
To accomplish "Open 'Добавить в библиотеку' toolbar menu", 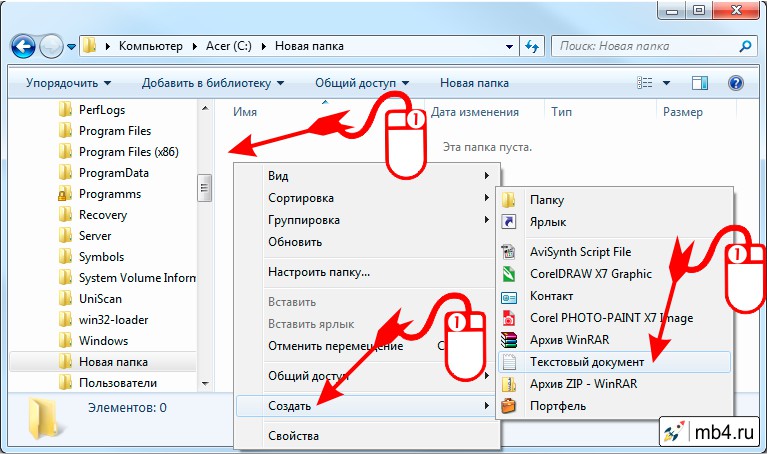I will pyautogui.click(x=213, y=83).
